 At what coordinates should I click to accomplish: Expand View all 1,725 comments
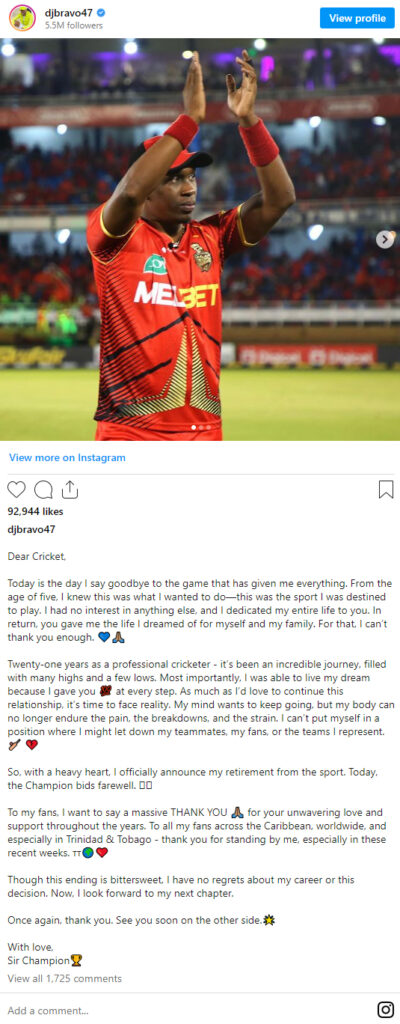[65, 978]
